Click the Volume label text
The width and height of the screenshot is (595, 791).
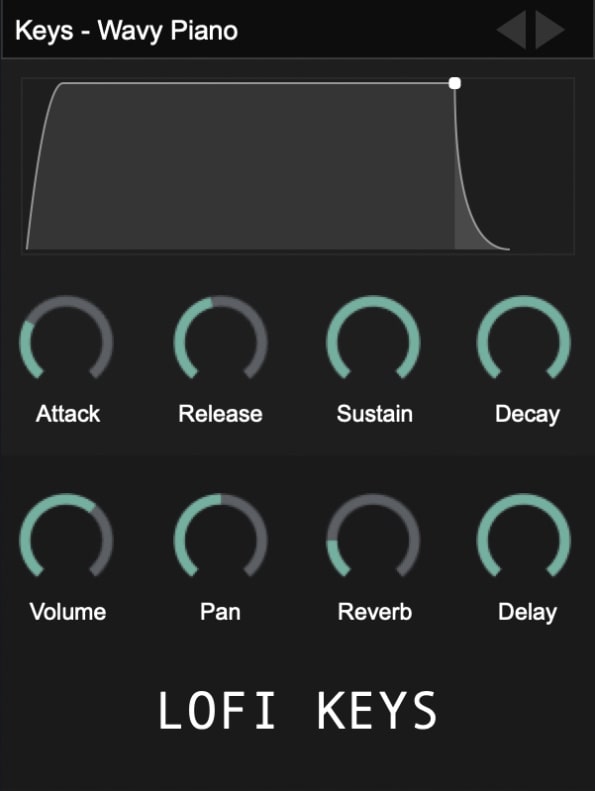(x=68, y=612)
